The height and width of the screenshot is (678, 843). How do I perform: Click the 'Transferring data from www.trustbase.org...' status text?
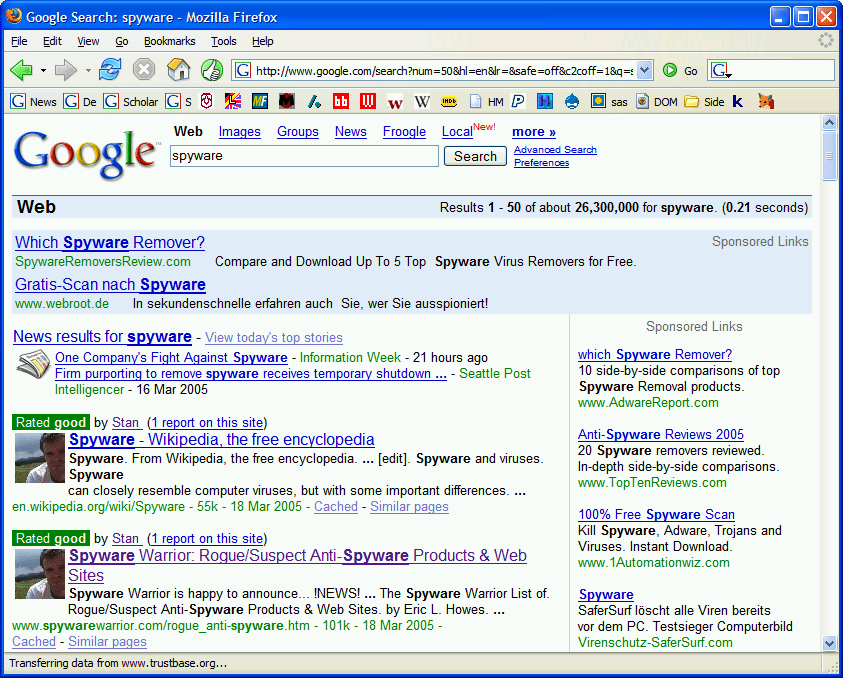click(118, 663)
